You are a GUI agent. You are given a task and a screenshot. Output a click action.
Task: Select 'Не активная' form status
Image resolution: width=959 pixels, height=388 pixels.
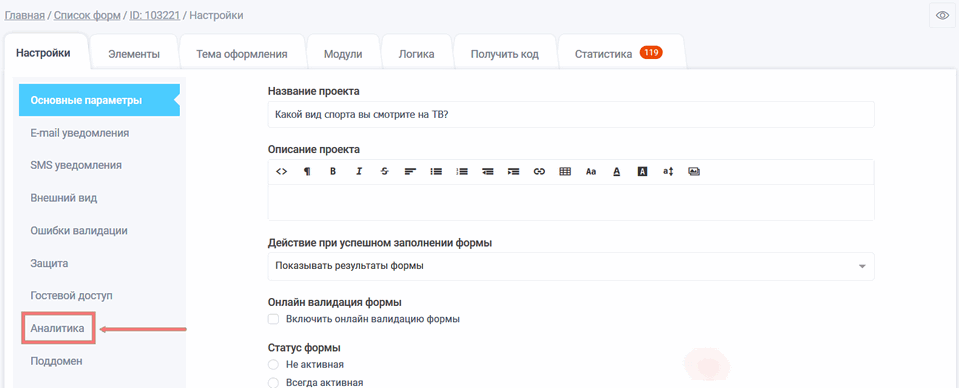tap(273, 365)
